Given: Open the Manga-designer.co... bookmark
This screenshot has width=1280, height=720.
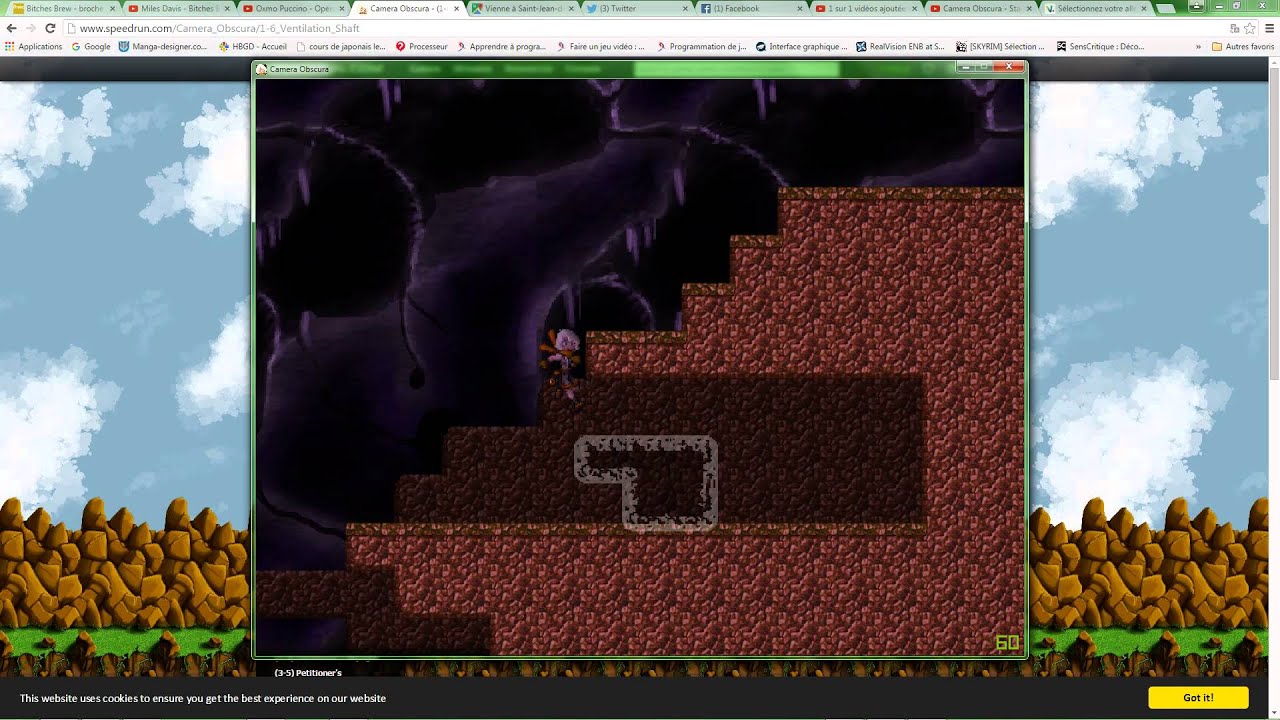Looking at the screenshot, I should tap(163, 46).
